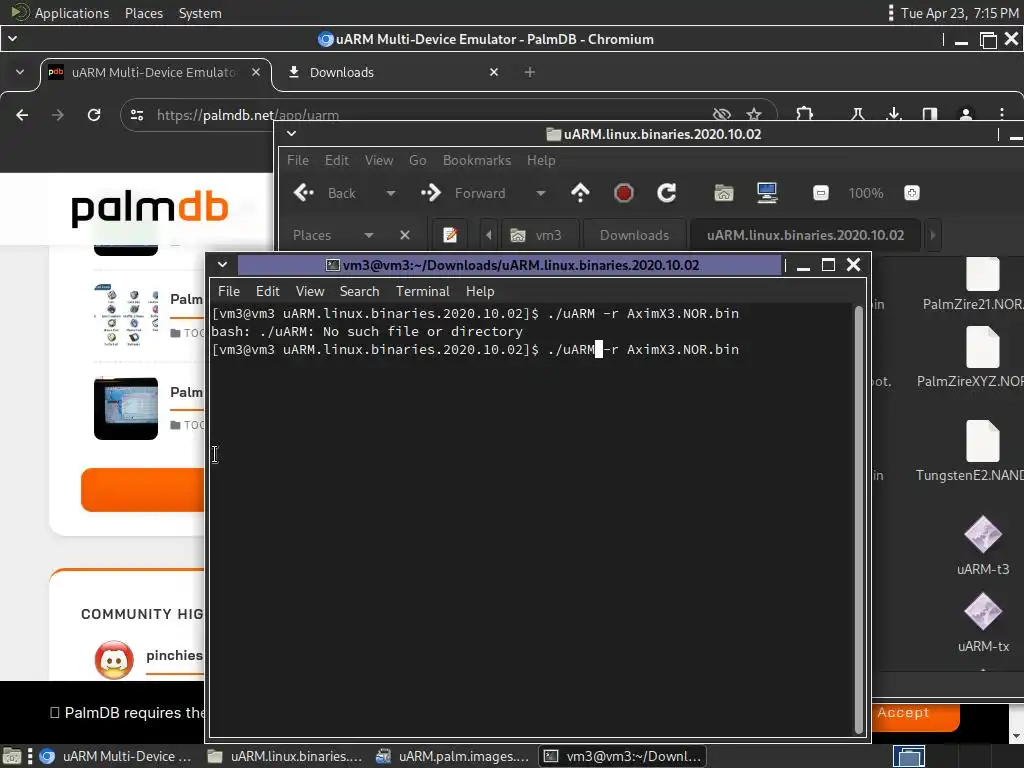
Task: Open Go menu in file manager
Action: tap(417, 160)
